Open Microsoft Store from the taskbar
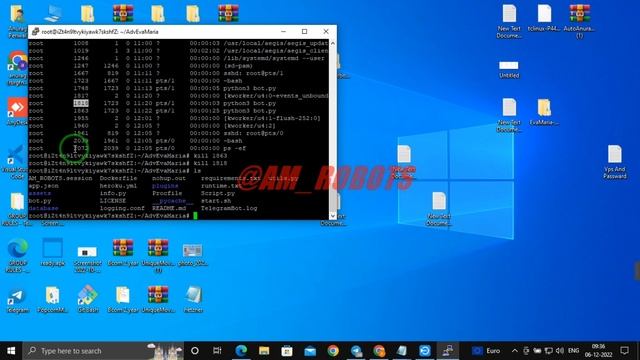Screen dimensions: 640x360 [x=287, y=351]
